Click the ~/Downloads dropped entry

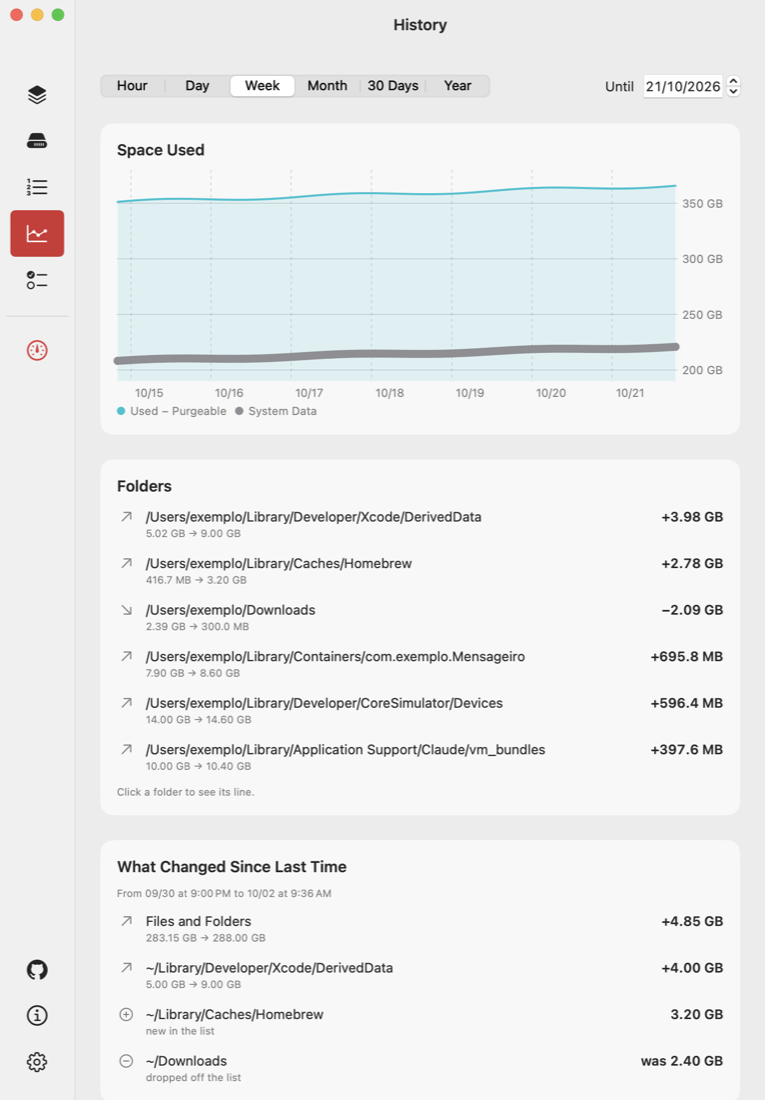420,1068
